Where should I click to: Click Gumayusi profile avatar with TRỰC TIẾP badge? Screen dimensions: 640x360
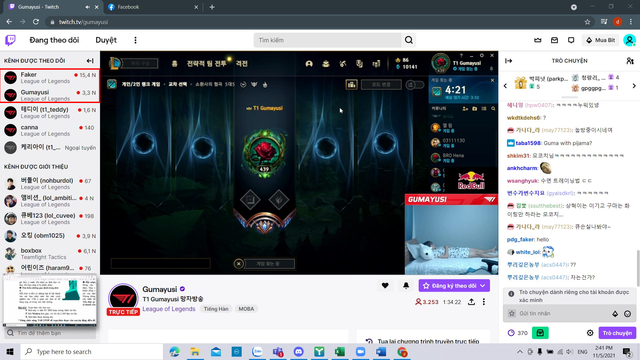click(123, 299)
